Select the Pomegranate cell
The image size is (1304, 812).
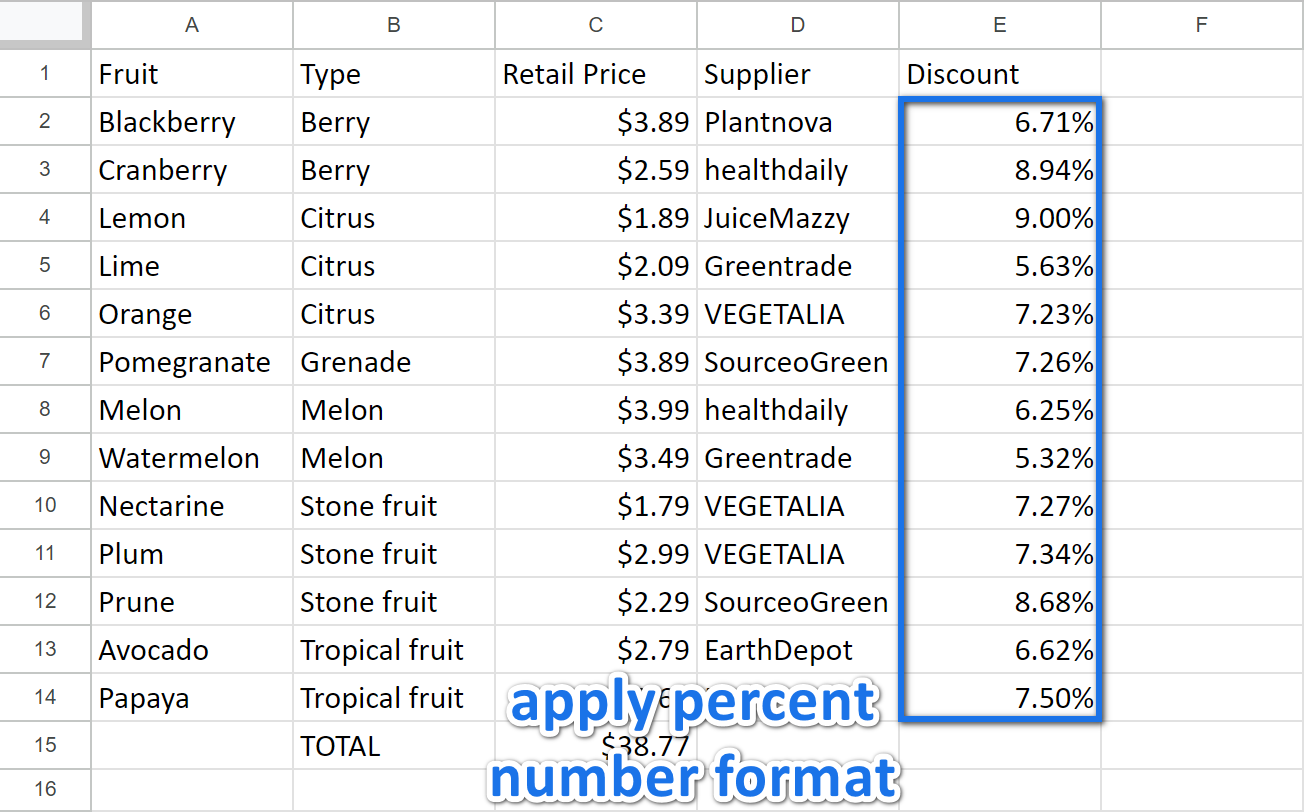[x=192, y=362]
